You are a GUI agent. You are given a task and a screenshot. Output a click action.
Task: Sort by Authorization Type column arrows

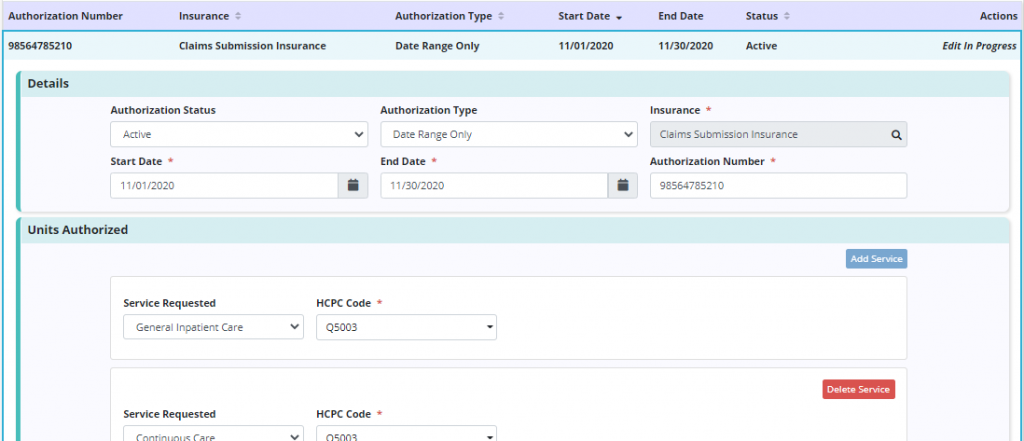click(x=500, y=17)
